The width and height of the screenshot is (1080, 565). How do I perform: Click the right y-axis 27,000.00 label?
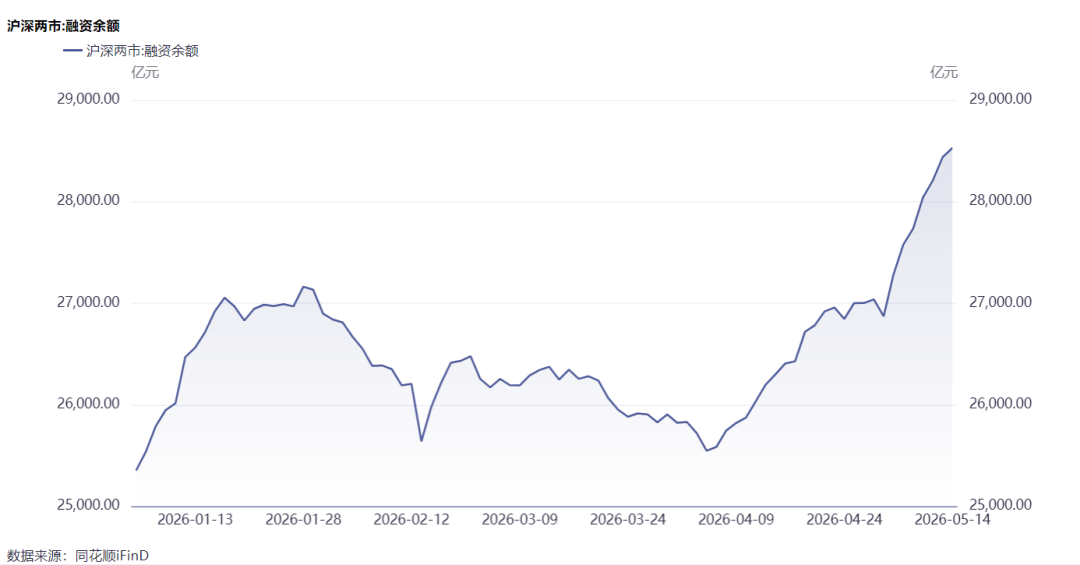coord(1000,302)
